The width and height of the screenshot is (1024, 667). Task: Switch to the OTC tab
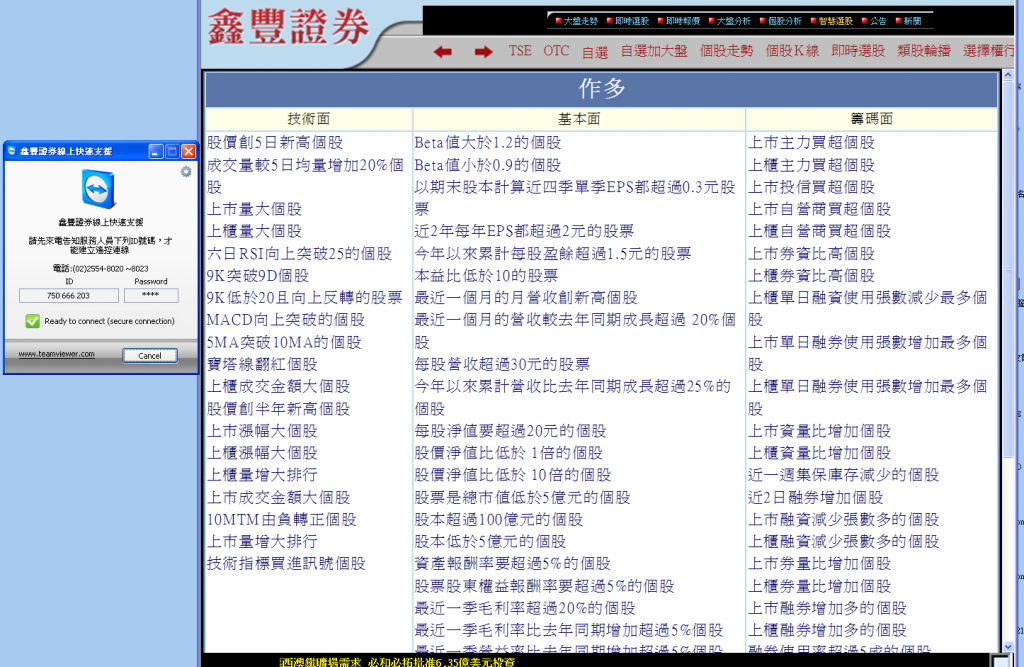[556, 51]
